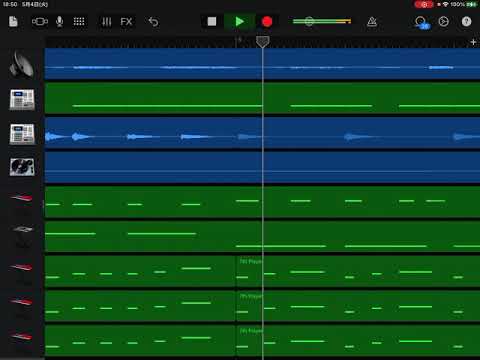Select third track drum machine icon
This screenshot has width=480, height=360.
[22, 134]
